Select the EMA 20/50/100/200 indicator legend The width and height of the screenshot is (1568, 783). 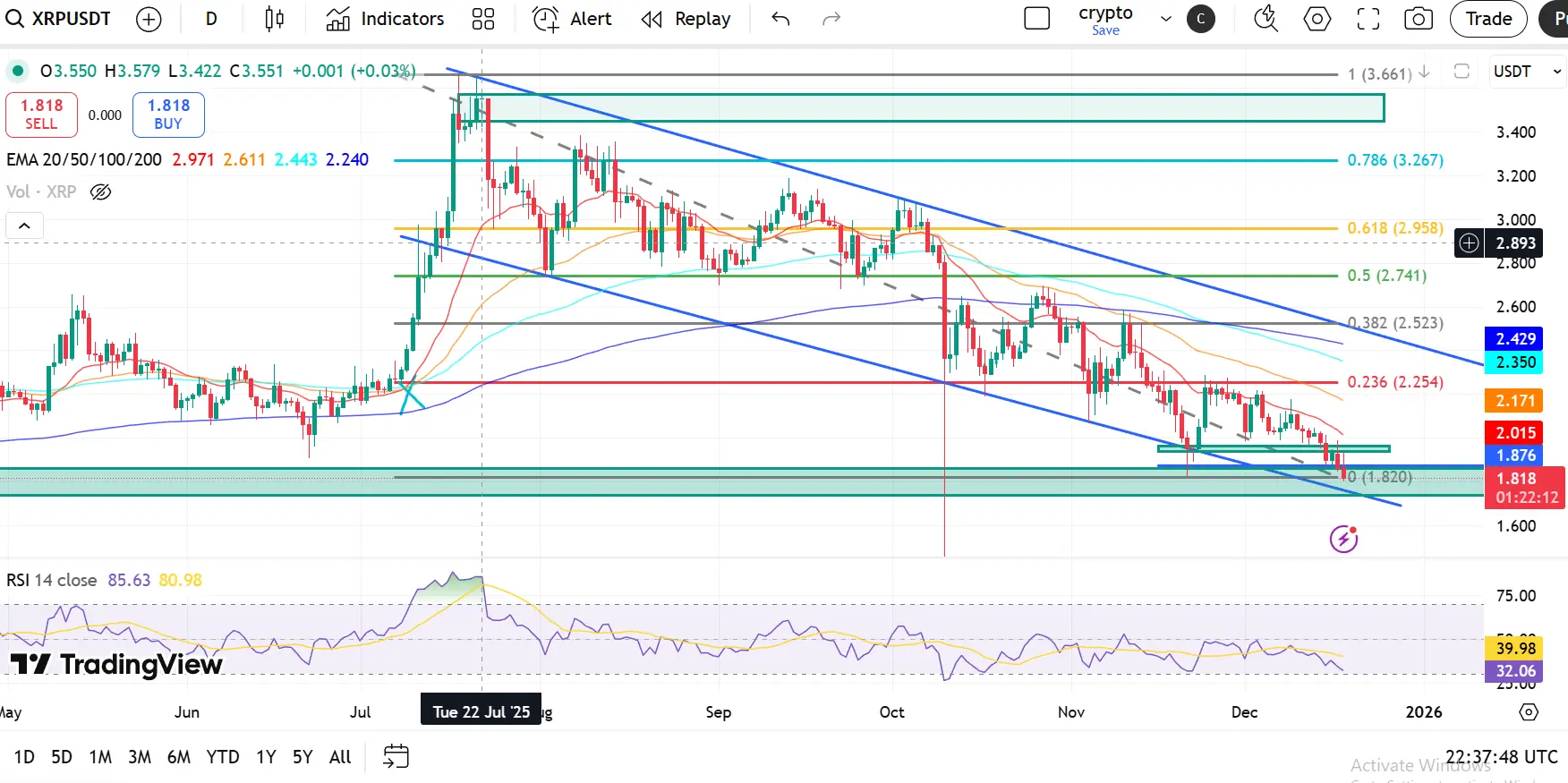(x=84, y=159)
